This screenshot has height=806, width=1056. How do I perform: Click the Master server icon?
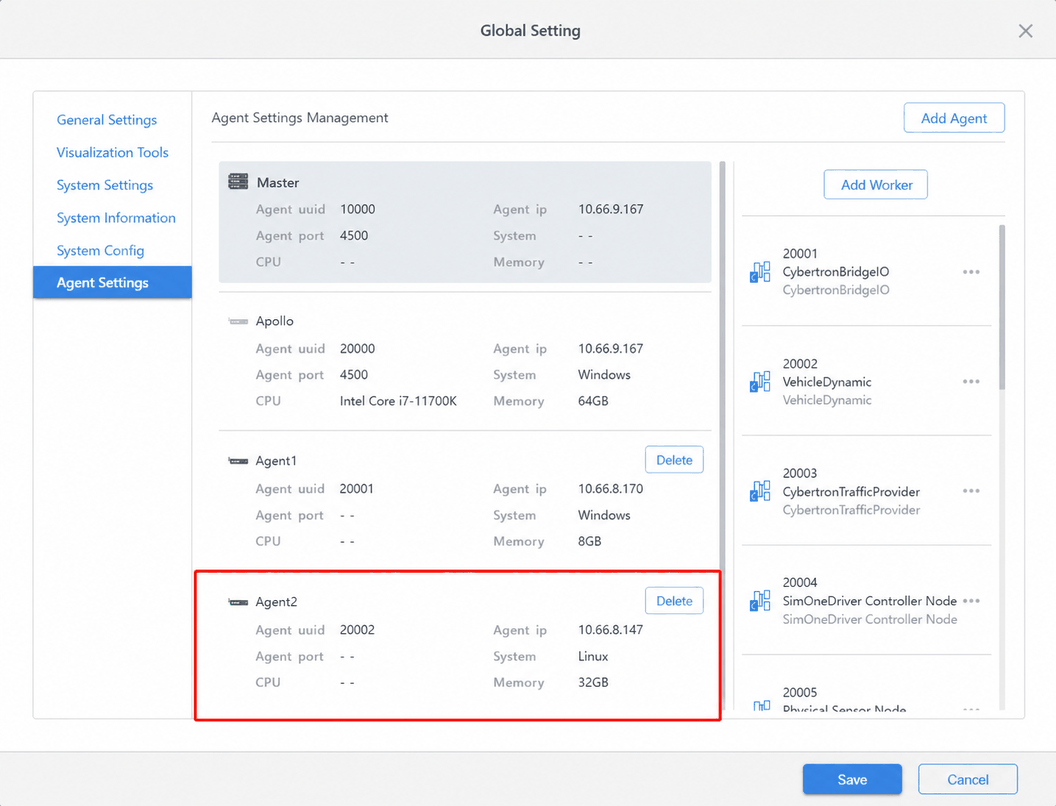238,182
